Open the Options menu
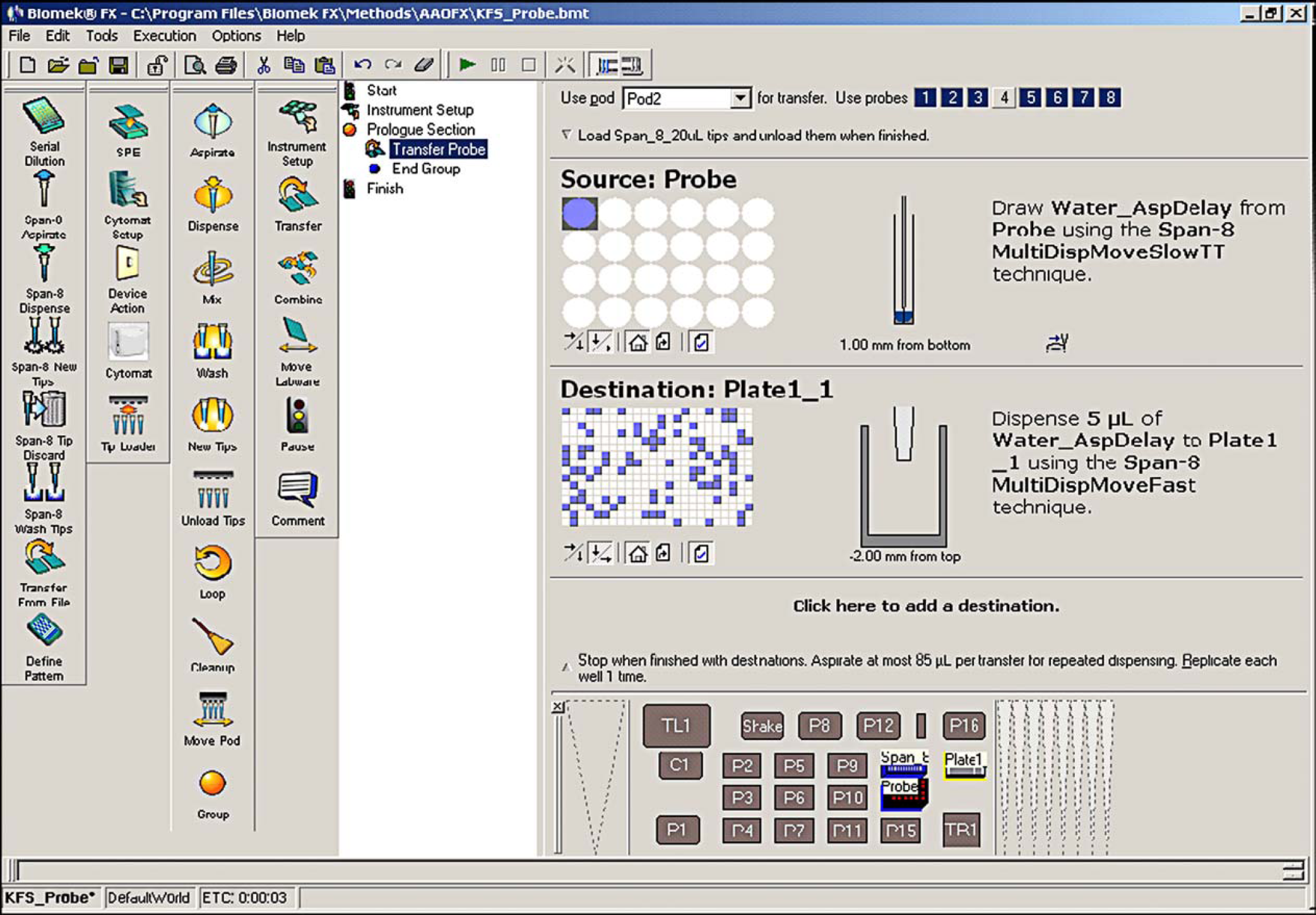 click(236, 36)
